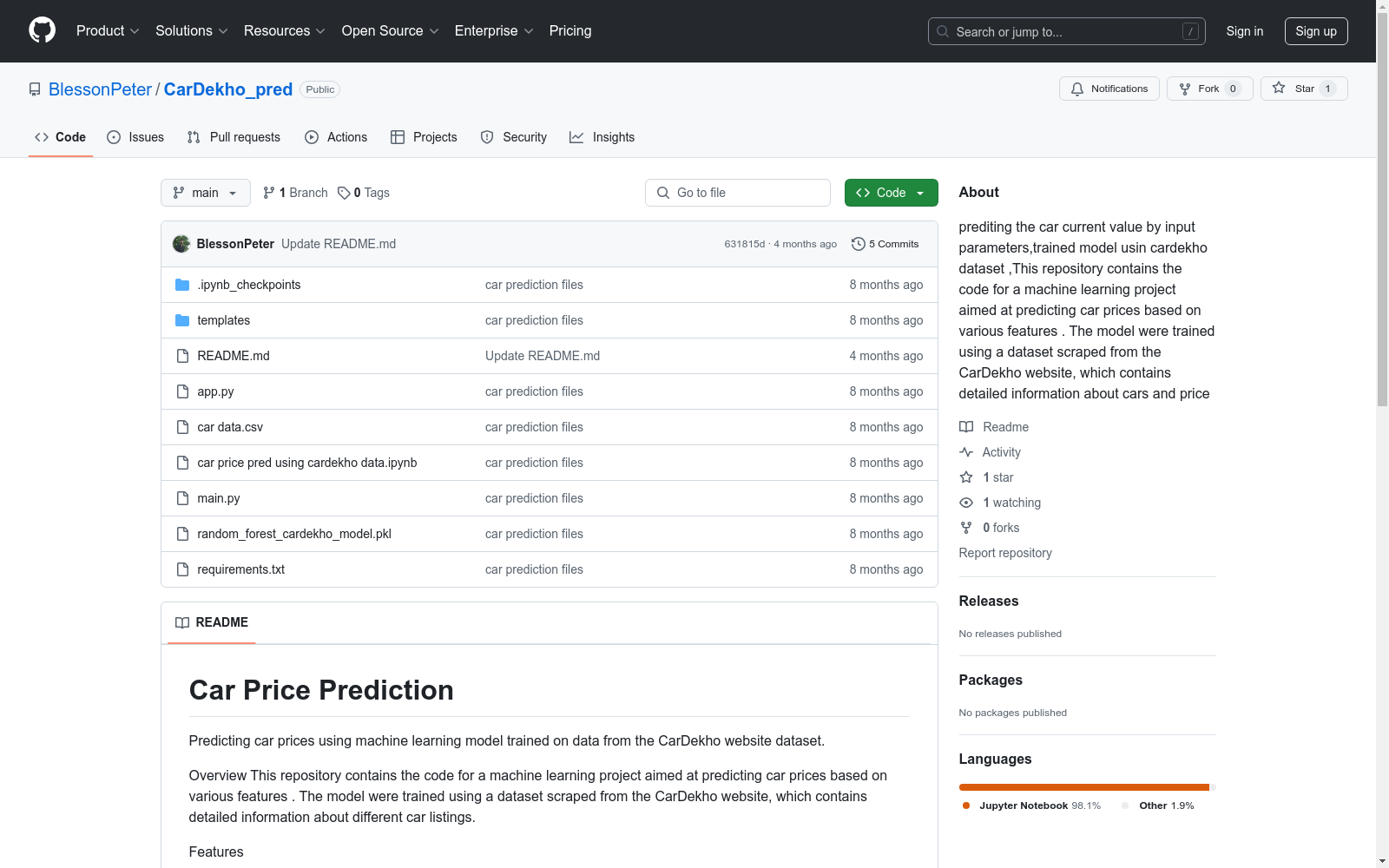
Task: Click the notebook file icon for cardekho data.ipynb
Action: click(x=182, y=463)
